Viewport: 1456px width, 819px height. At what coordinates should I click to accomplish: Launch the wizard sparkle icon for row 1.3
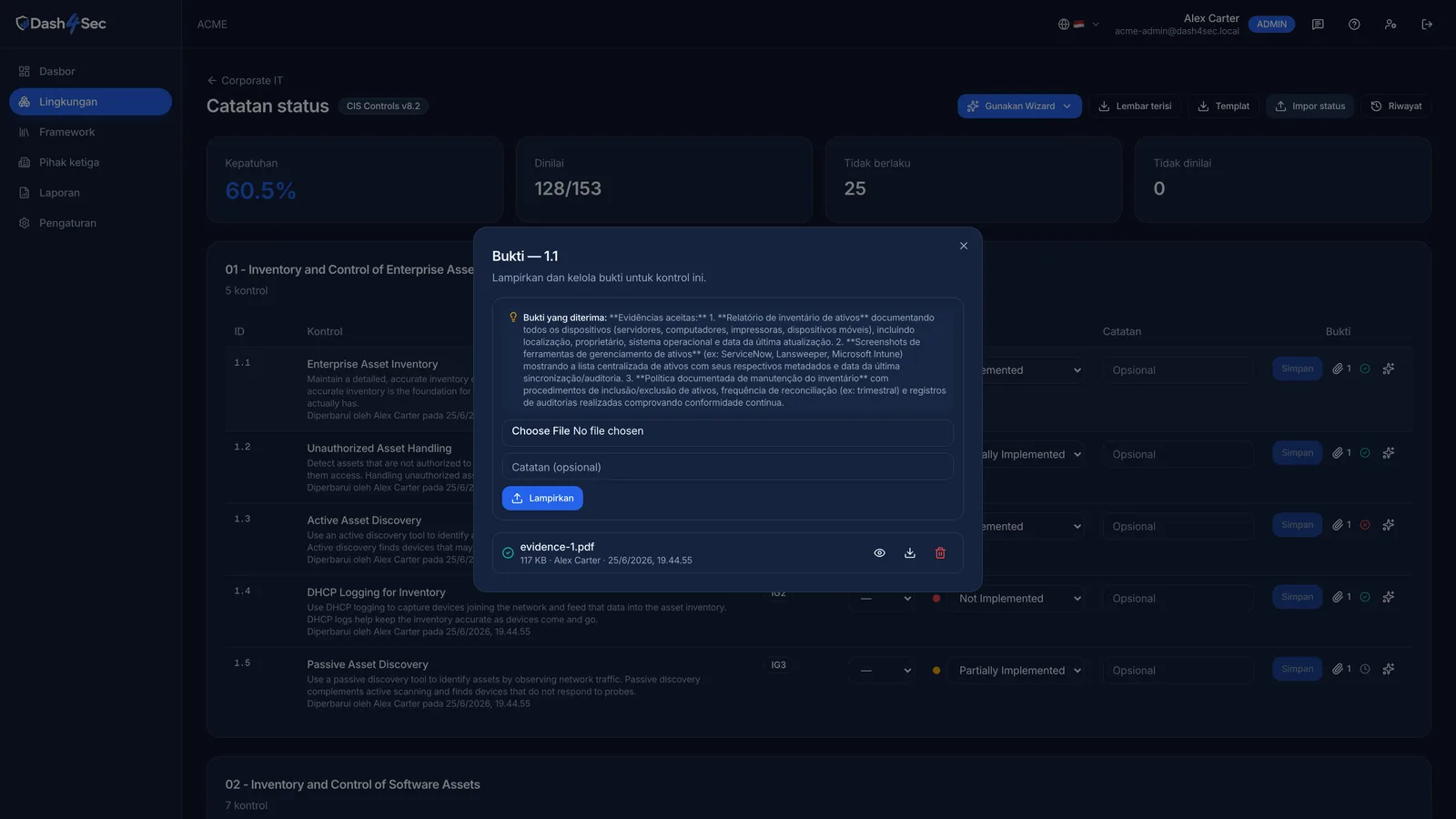[x=1389, y=525]
